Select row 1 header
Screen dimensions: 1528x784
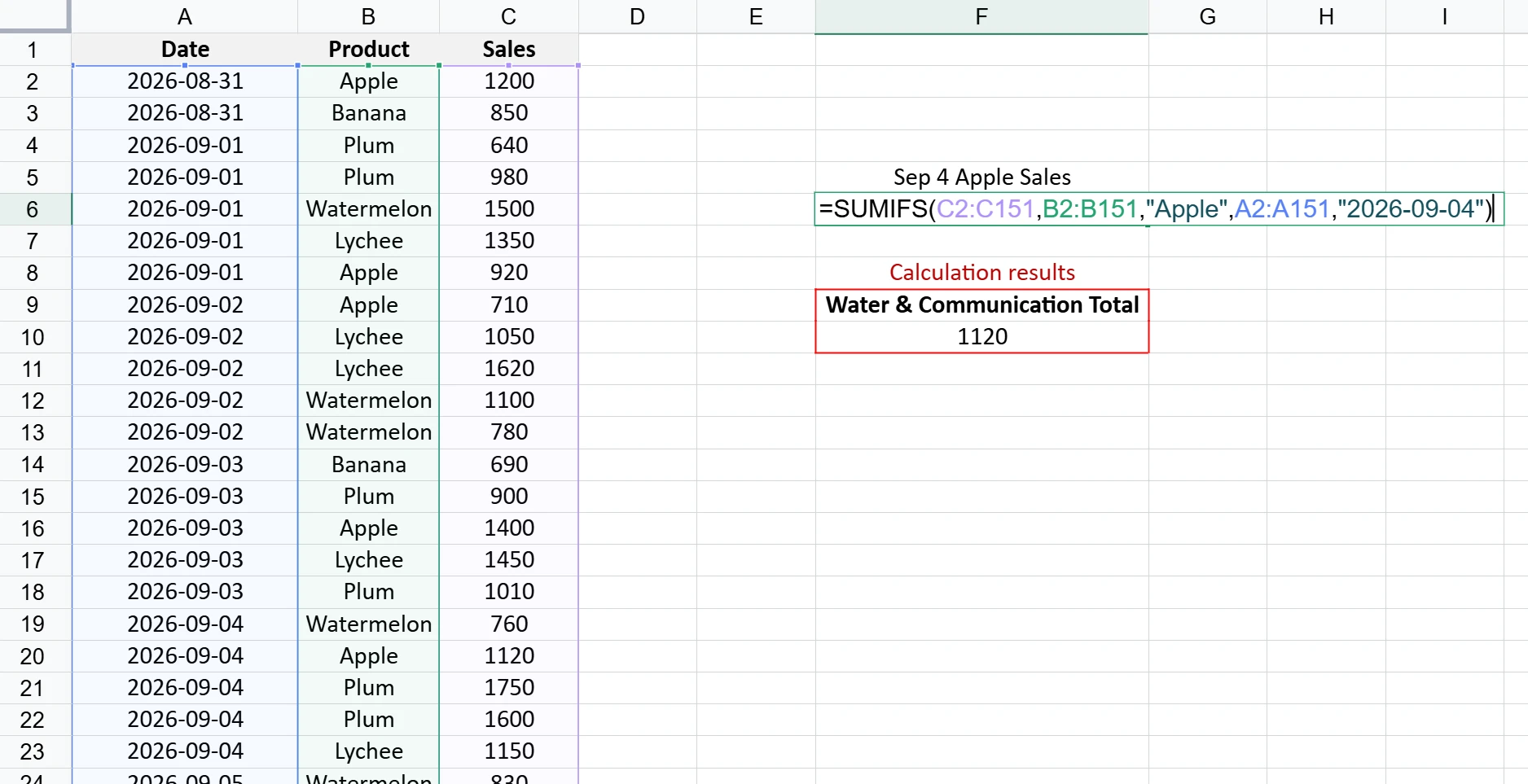(x=33, y=50)
